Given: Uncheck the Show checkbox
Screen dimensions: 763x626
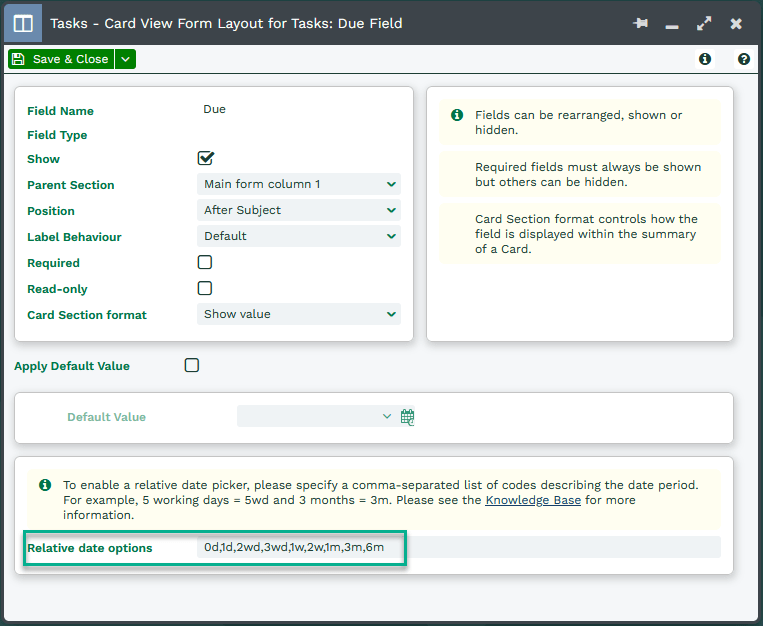Looking at the screenshot, I should coord(205,158).
